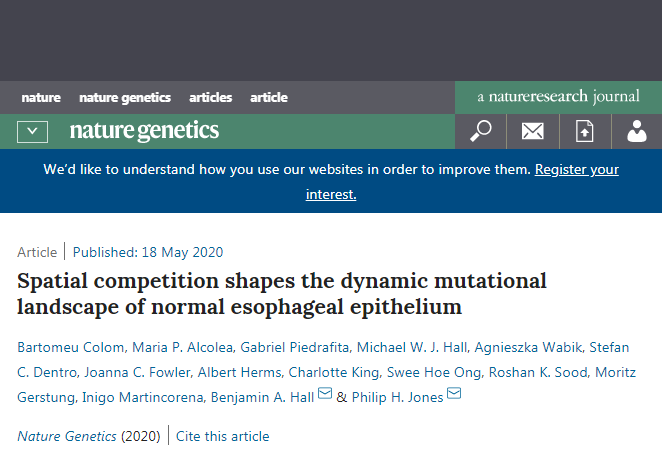Click the submit manuscript upload icon
The width and height of the screenshot is (662, 450).
[x=584, y=131]
